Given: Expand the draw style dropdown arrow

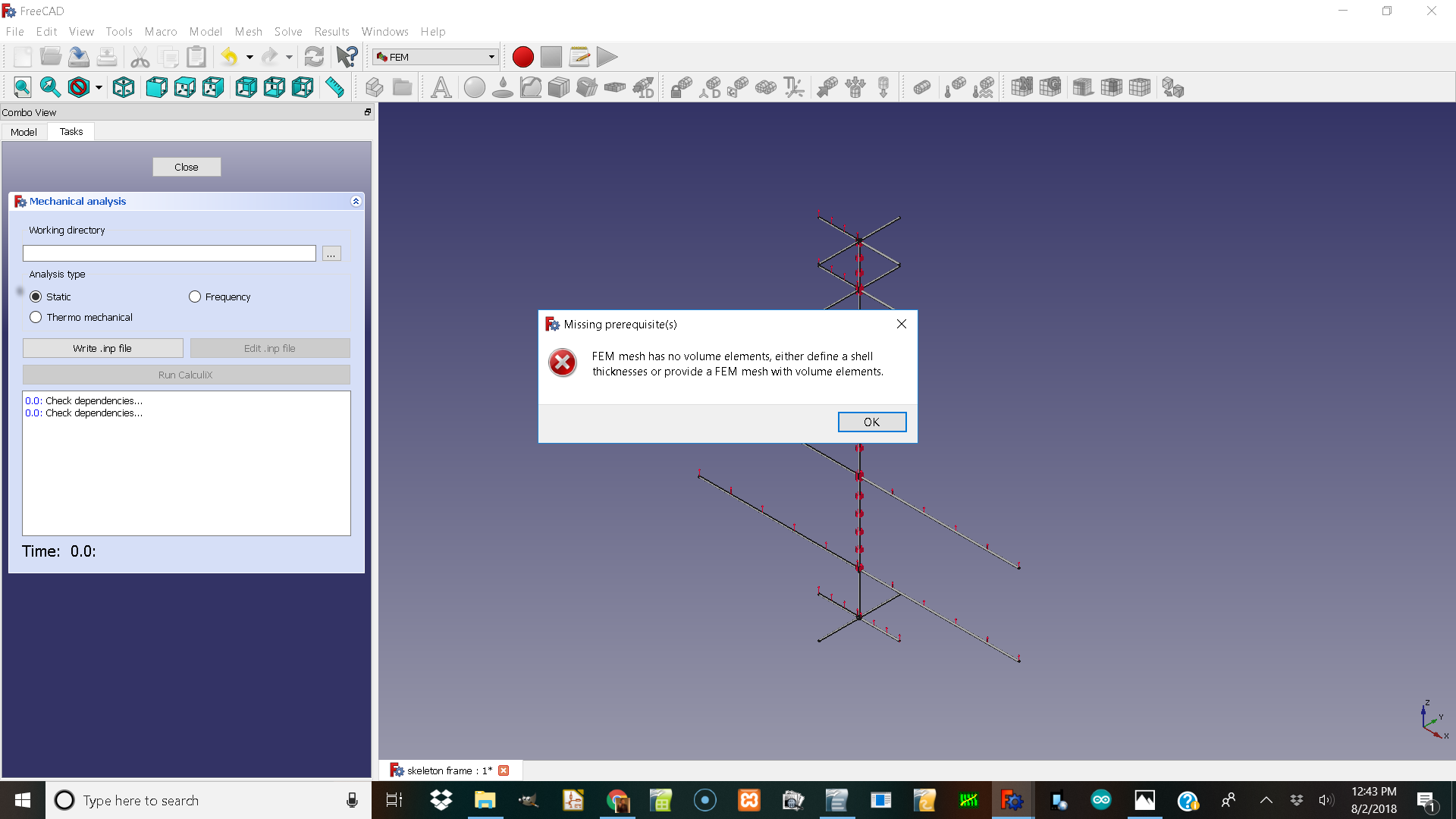Looking at the screenshot, I should click(x=99, y=87).
